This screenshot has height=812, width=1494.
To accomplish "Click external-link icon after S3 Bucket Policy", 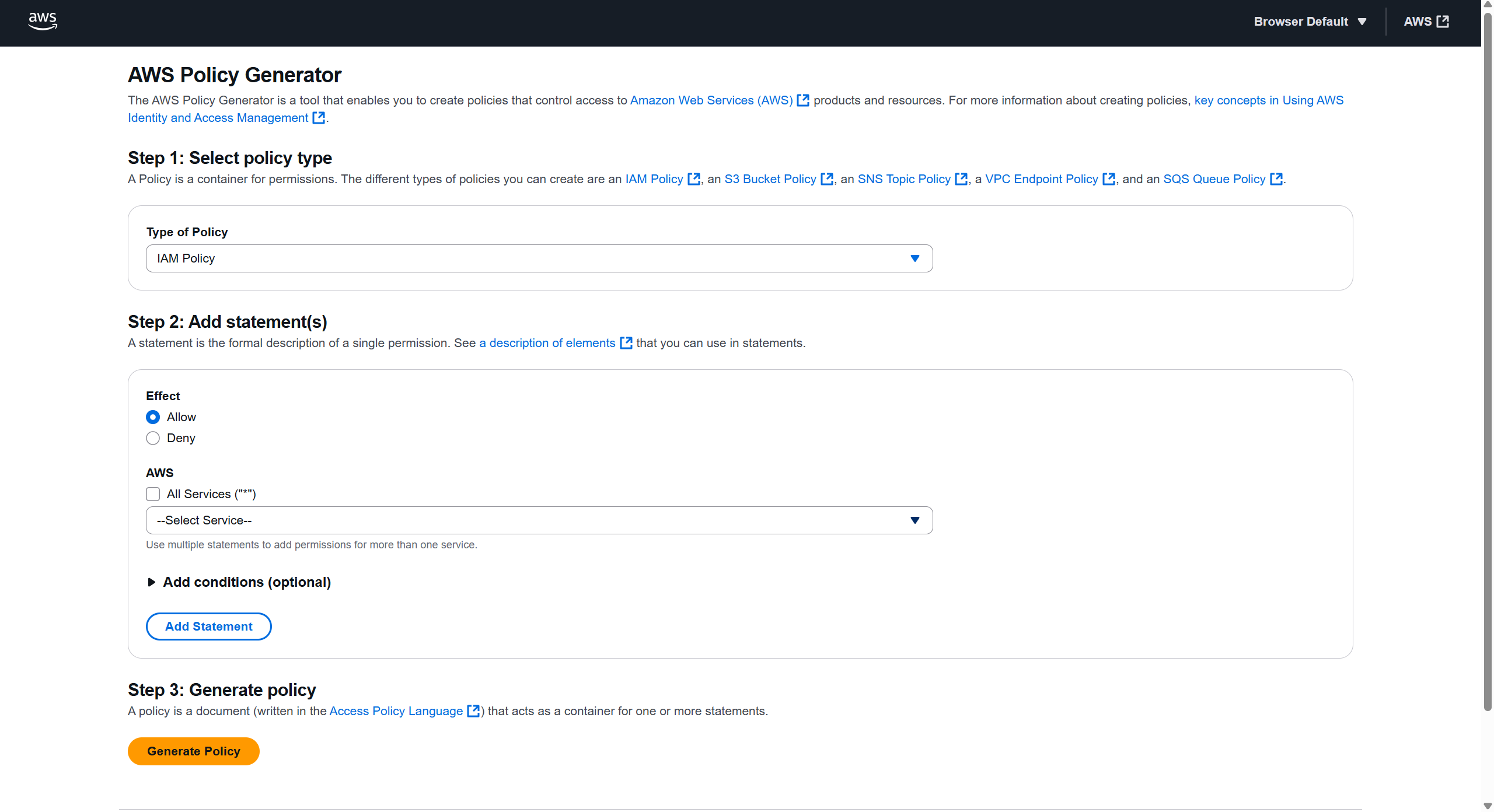I will click(x=827, y=179).
